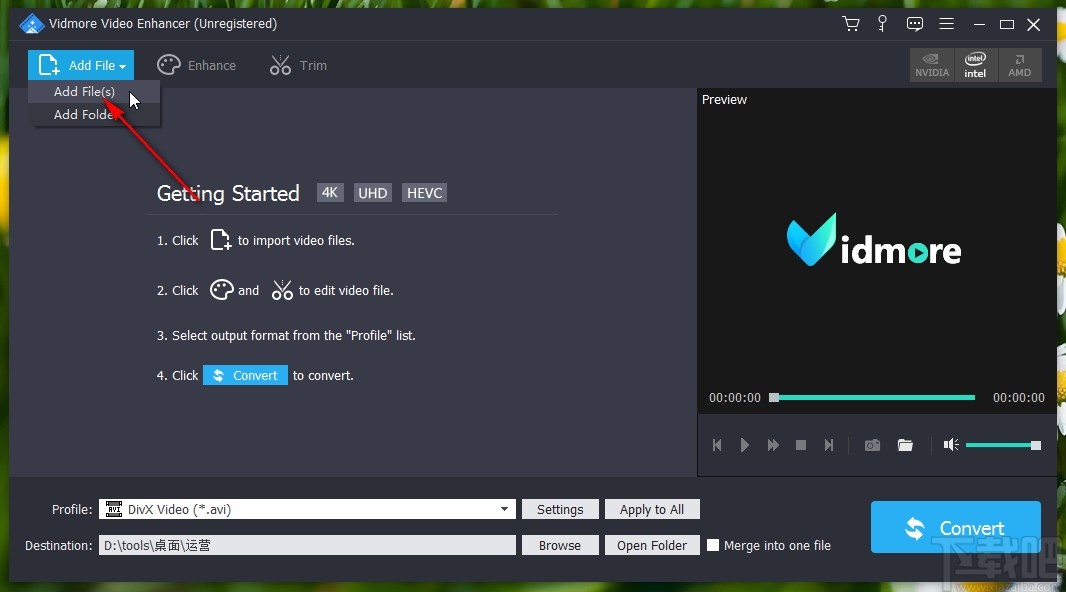
Task: Enable Merge into one file checkbox
Action: tap(712, 545)
